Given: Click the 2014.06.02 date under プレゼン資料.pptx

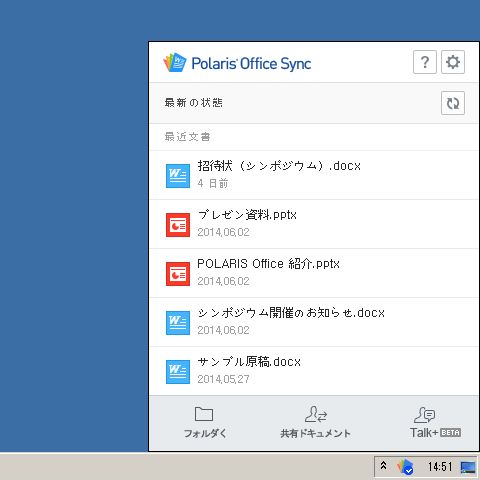Looking at the screenshot, I should (x=223, y=232).
